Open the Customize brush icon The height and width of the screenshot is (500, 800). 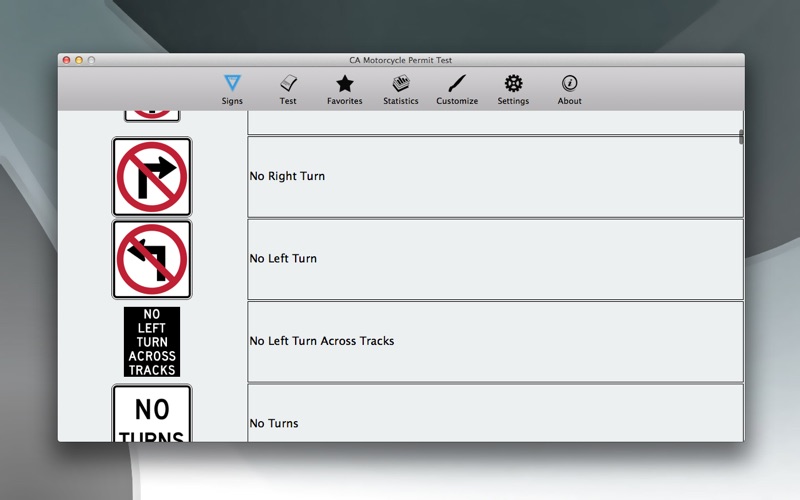[x=457, y=83]
